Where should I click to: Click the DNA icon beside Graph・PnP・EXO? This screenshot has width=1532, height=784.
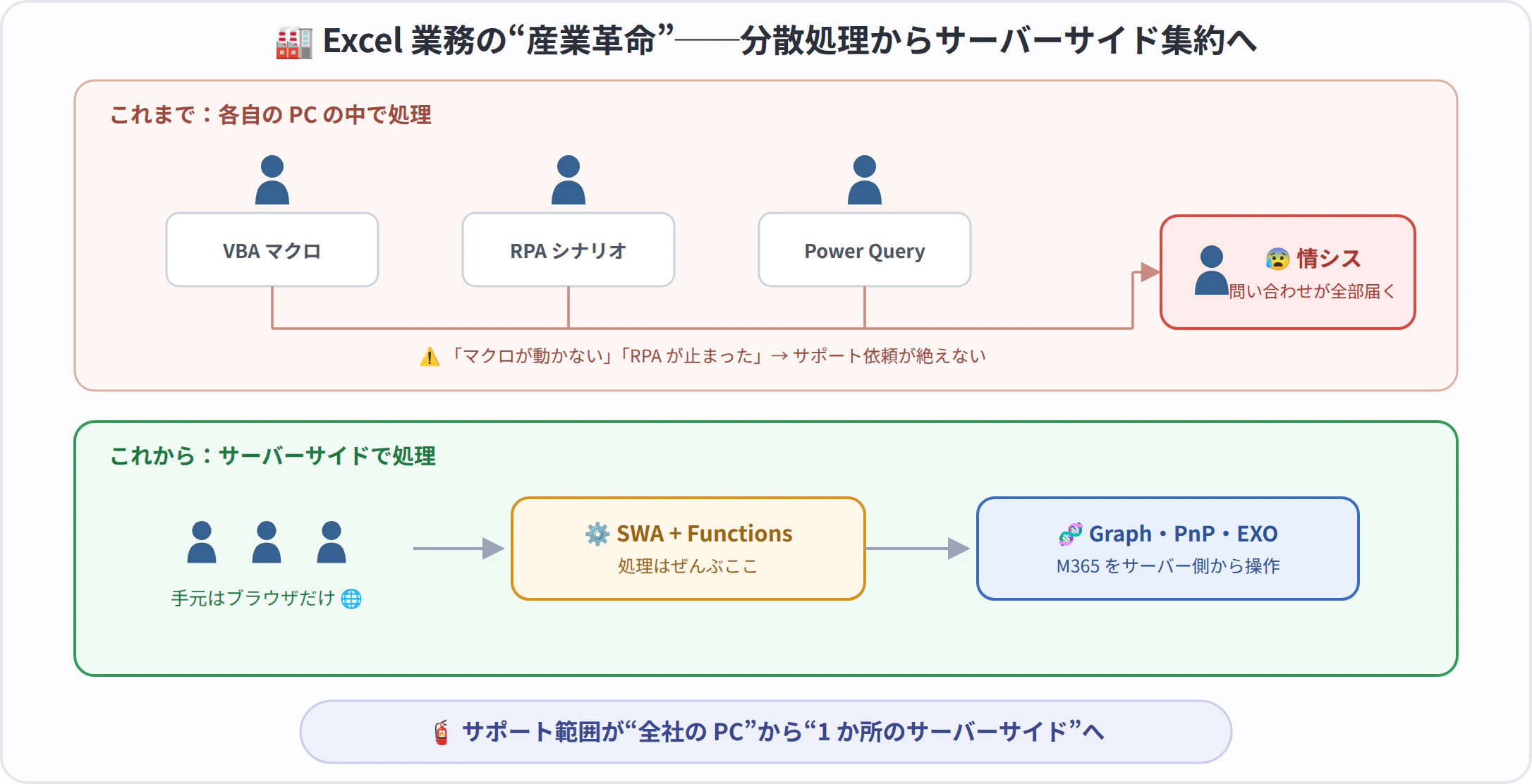click(1070, 534)
